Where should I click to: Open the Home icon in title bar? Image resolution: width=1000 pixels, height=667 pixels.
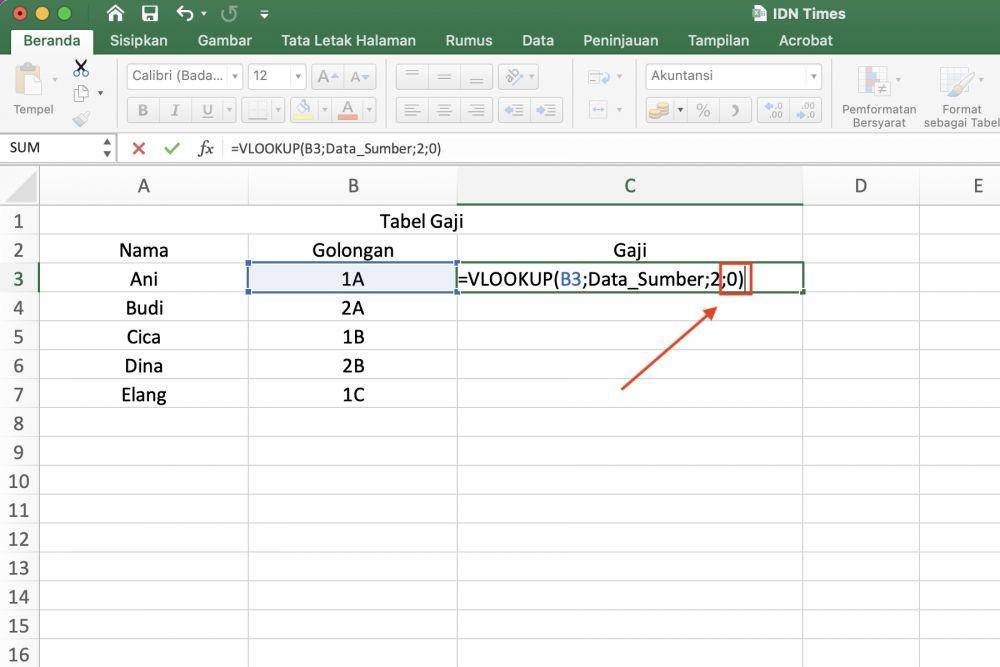click(115, 13)
